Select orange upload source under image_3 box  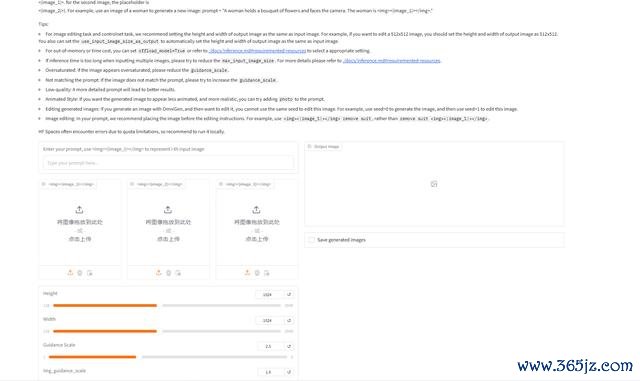247,272
